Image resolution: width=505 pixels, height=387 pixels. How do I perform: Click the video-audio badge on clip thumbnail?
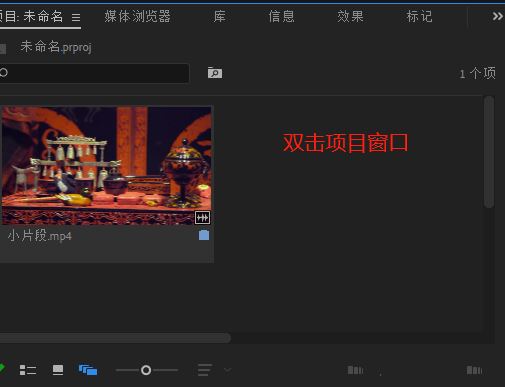coord(202,218)
